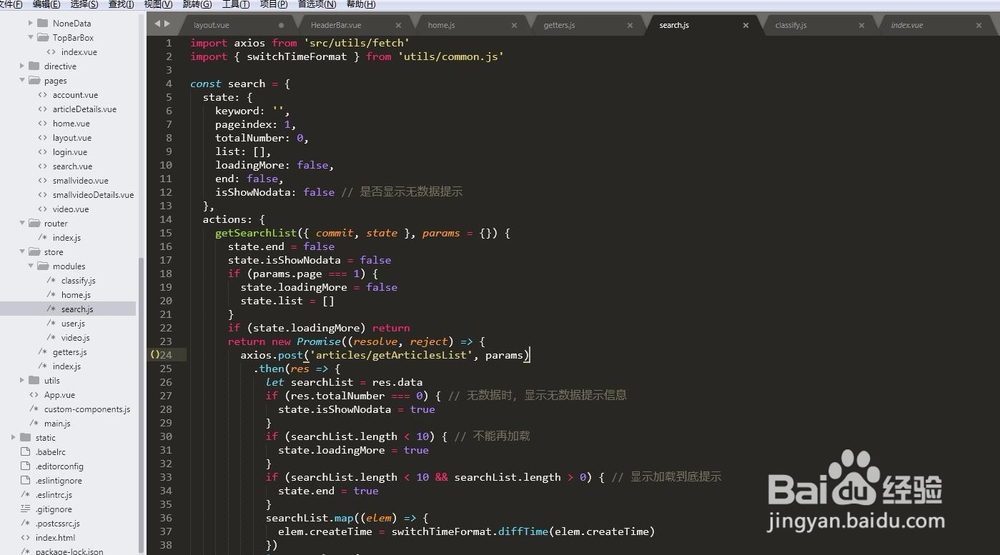1000x555 pixels.
Task: Expand the NoneData folder arrow
Action: click(30, 23)
